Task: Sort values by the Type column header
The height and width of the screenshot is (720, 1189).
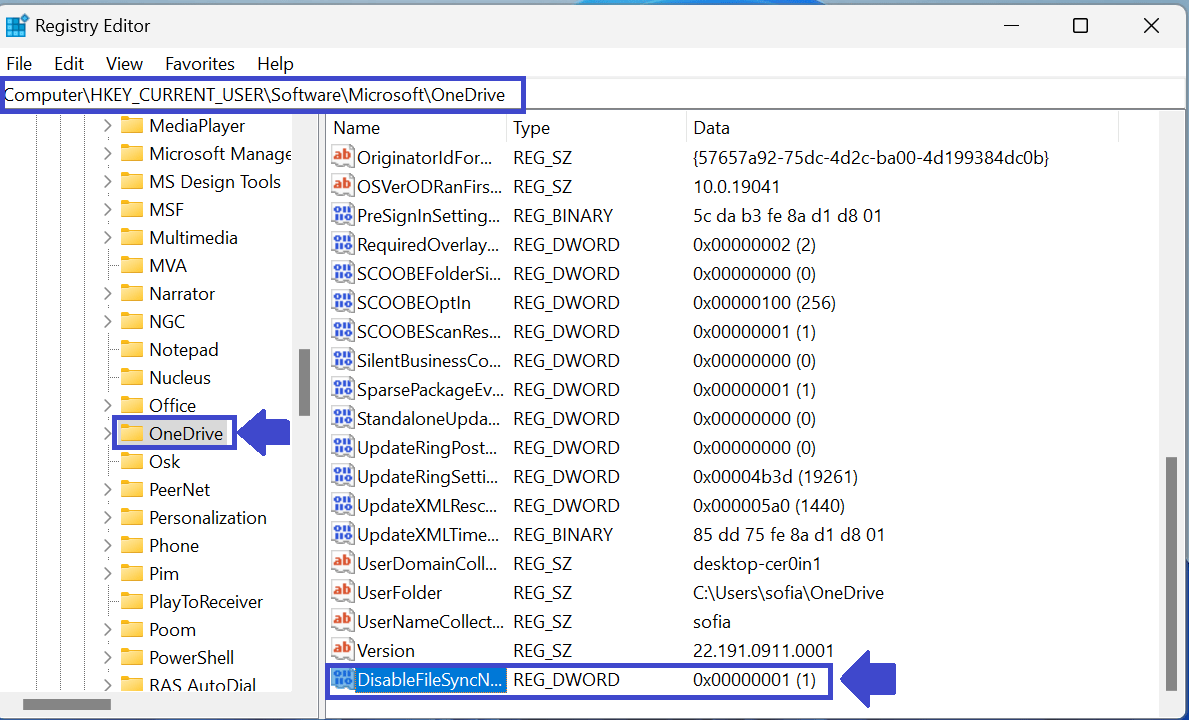Action: [x=597, y=127]
